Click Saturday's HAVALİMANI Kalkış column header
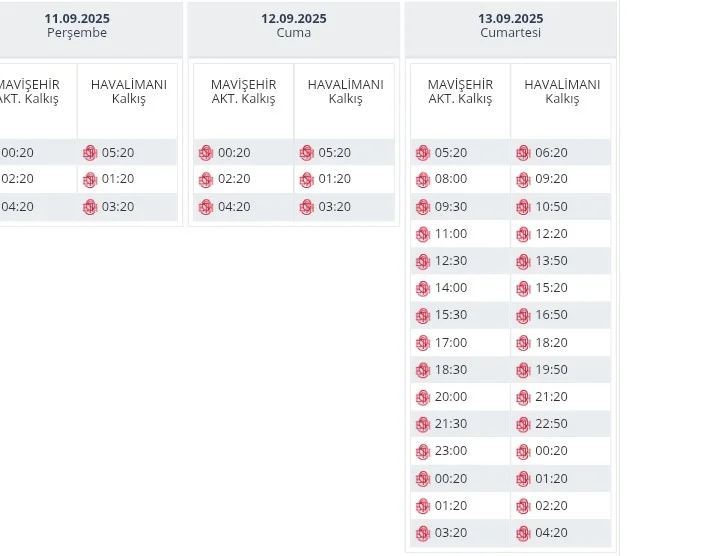Screen dimensions: 720x556 point(561,92)
